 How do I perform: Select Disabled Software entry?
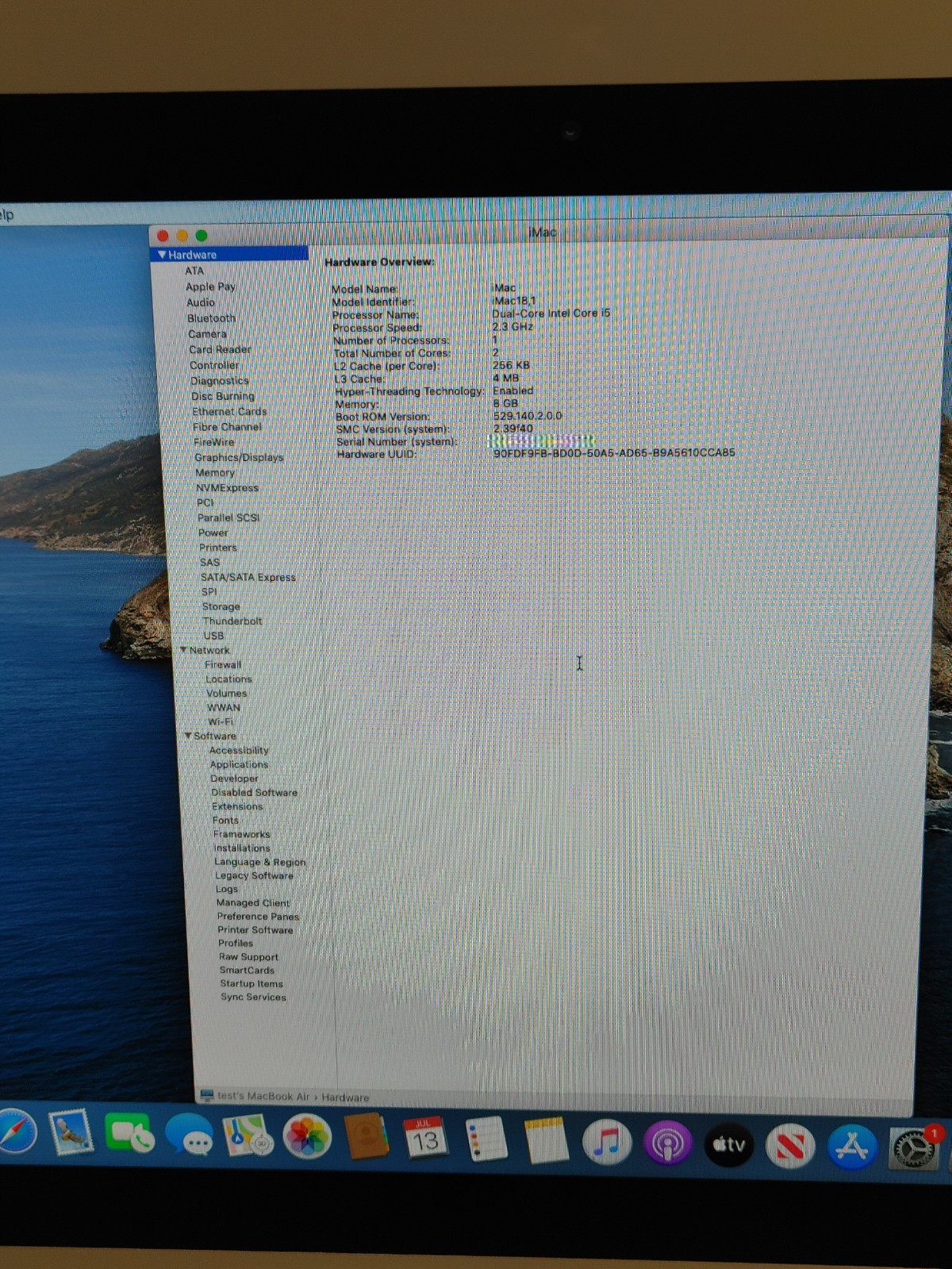(254, 792)
